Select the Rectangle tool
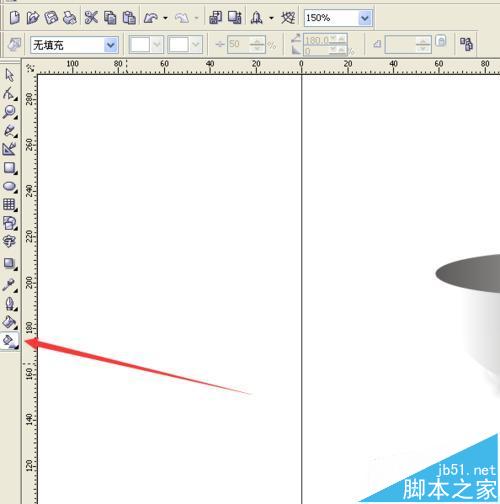500x504 pixels. coord(10,168)
